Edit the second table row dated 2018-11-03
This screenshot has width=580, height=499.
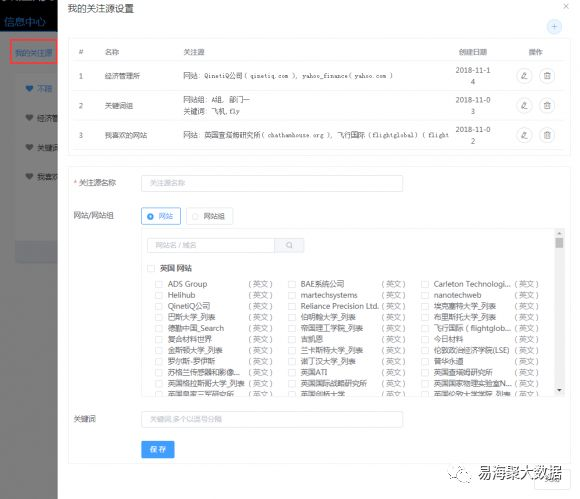click(524, 105)
